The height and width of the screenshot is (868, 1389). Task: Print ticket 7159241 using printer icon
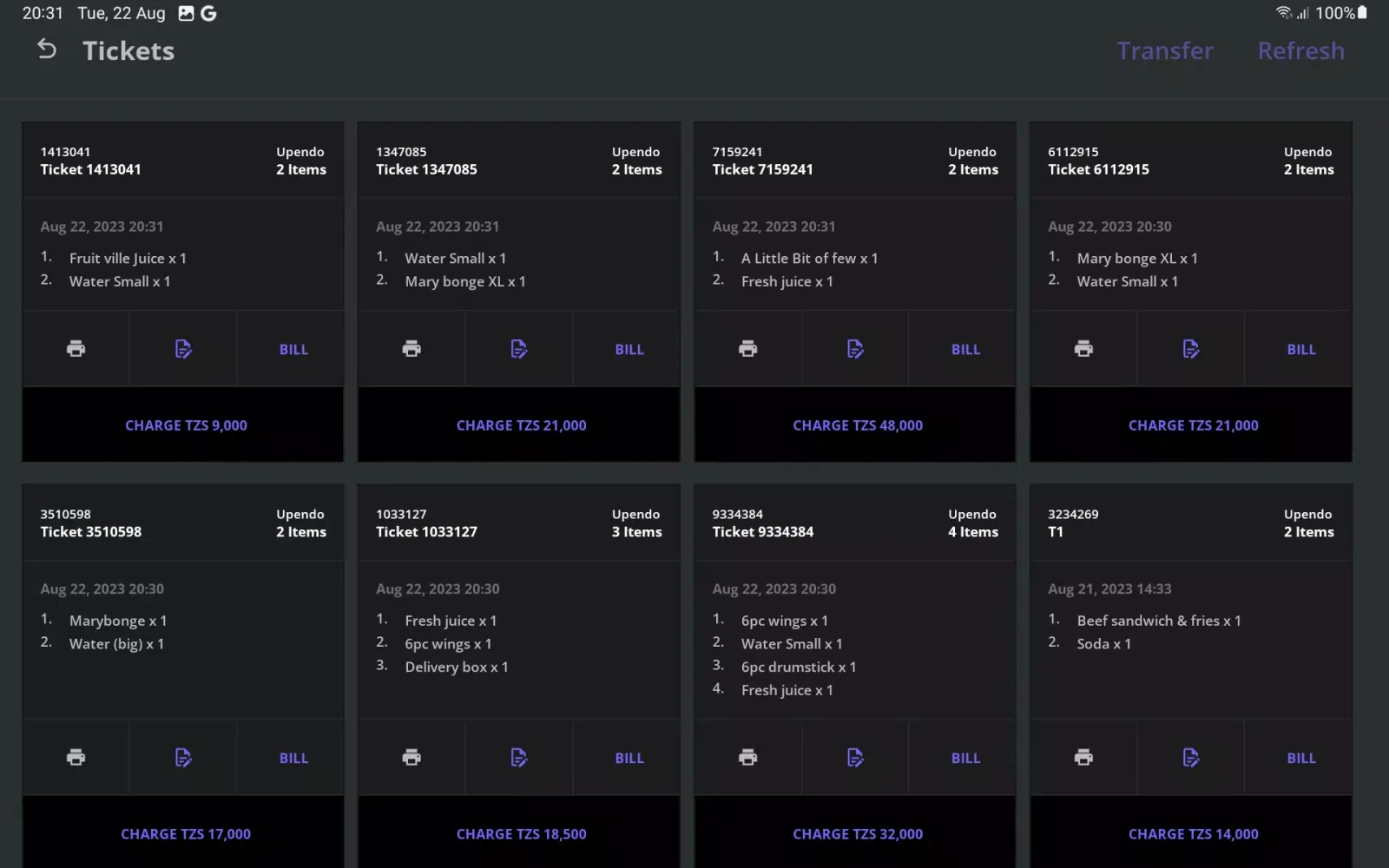[x=747, y=349]
